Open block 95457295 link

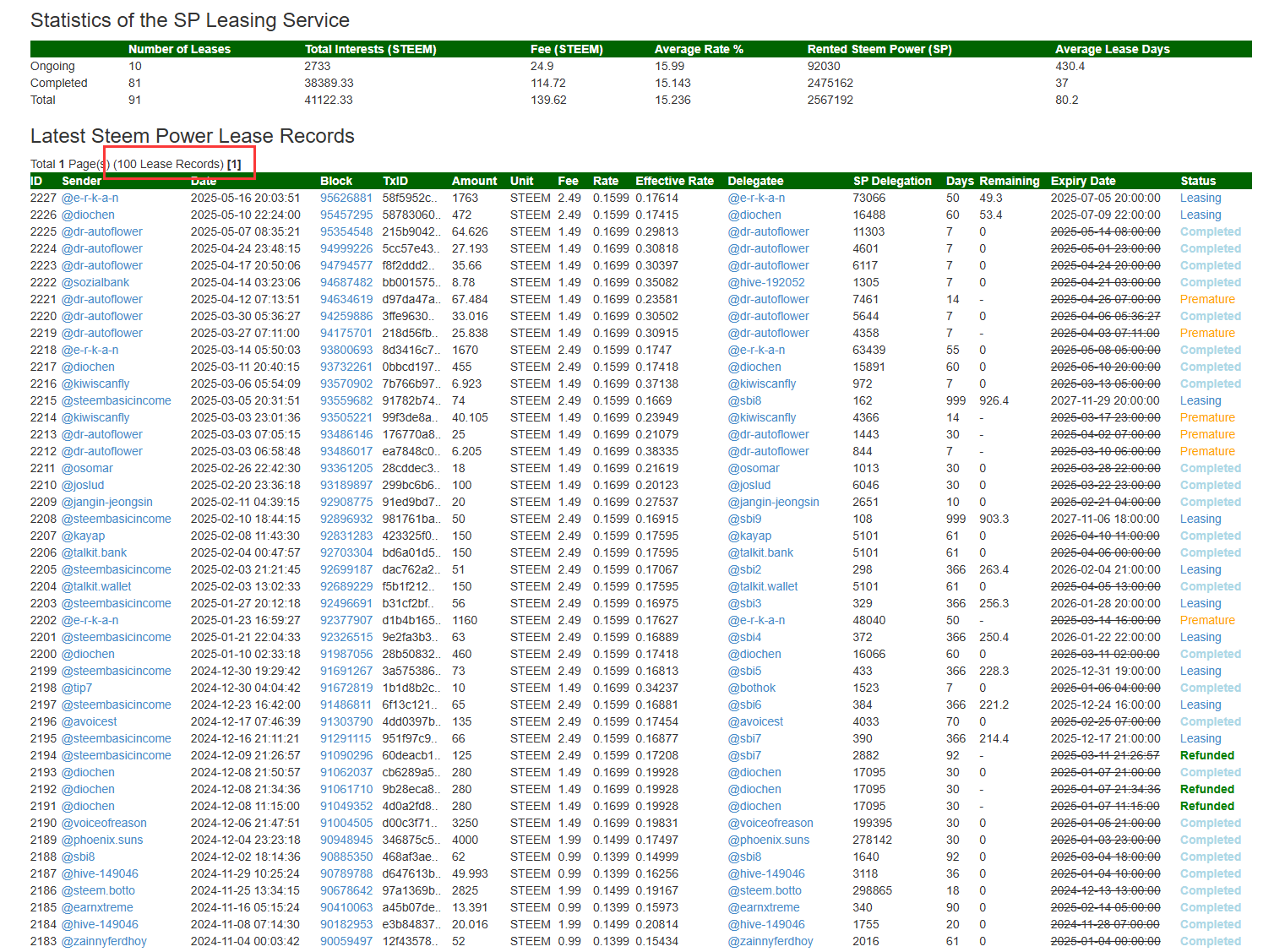click(x=346, y=215)
